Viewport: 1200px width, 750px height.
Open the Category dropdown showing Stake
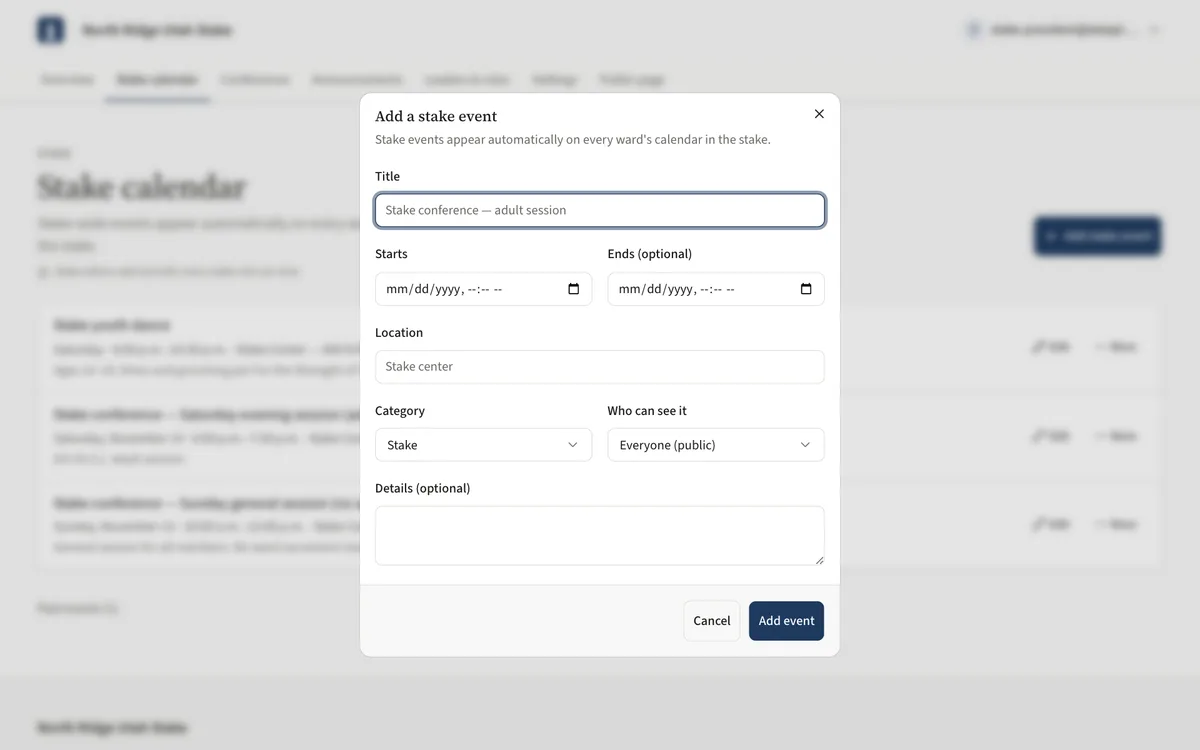(483, 445)
